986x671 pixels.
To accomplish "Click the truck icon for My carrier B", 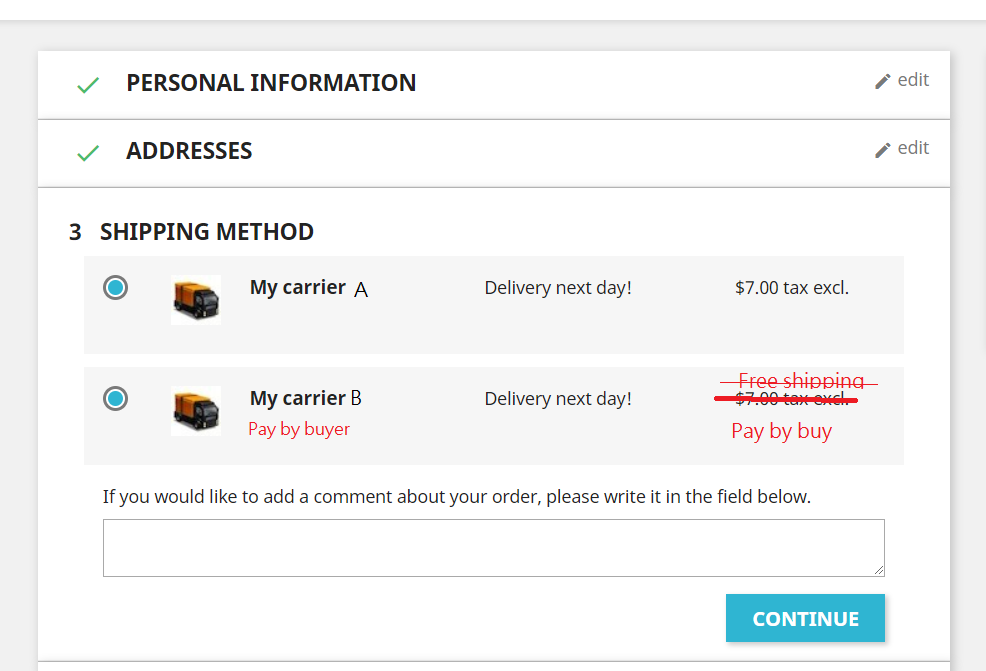I will [x=195, y=410].
